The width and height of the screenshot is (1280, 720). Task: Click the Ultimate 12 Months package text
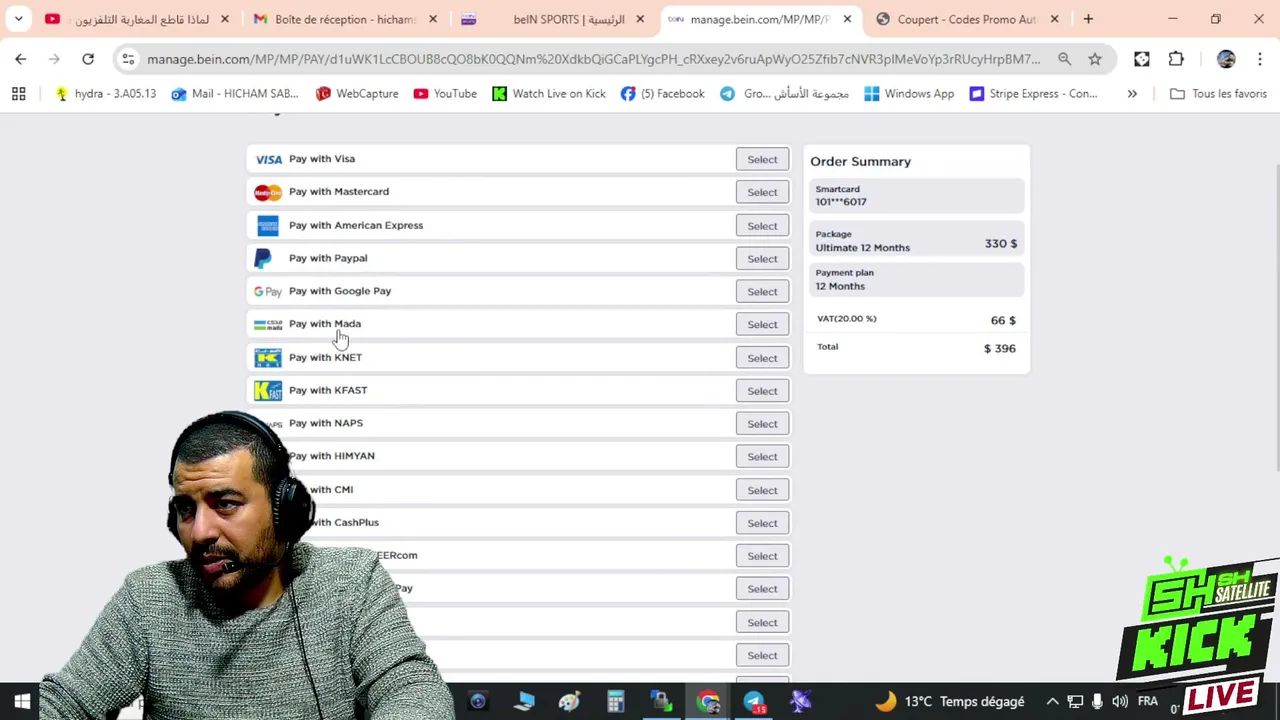(862, 247)
